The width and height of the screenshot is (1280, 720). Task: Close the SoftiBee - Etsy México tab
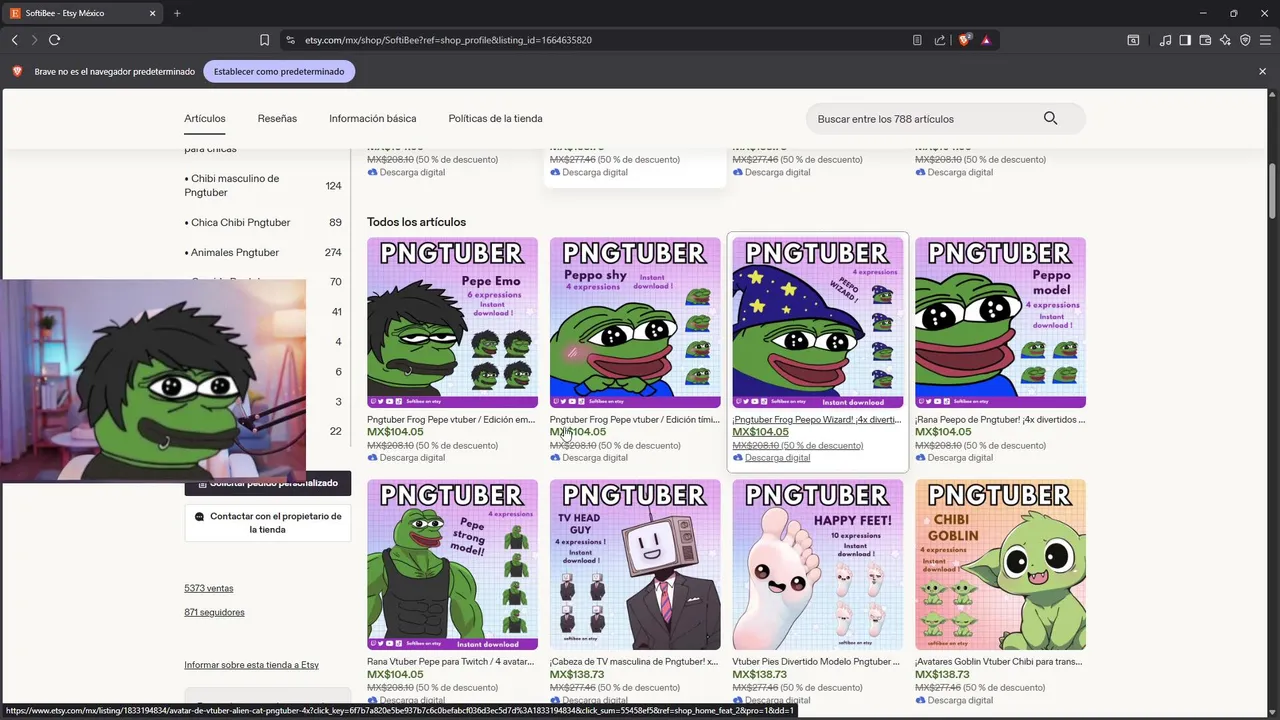(153, 13)
